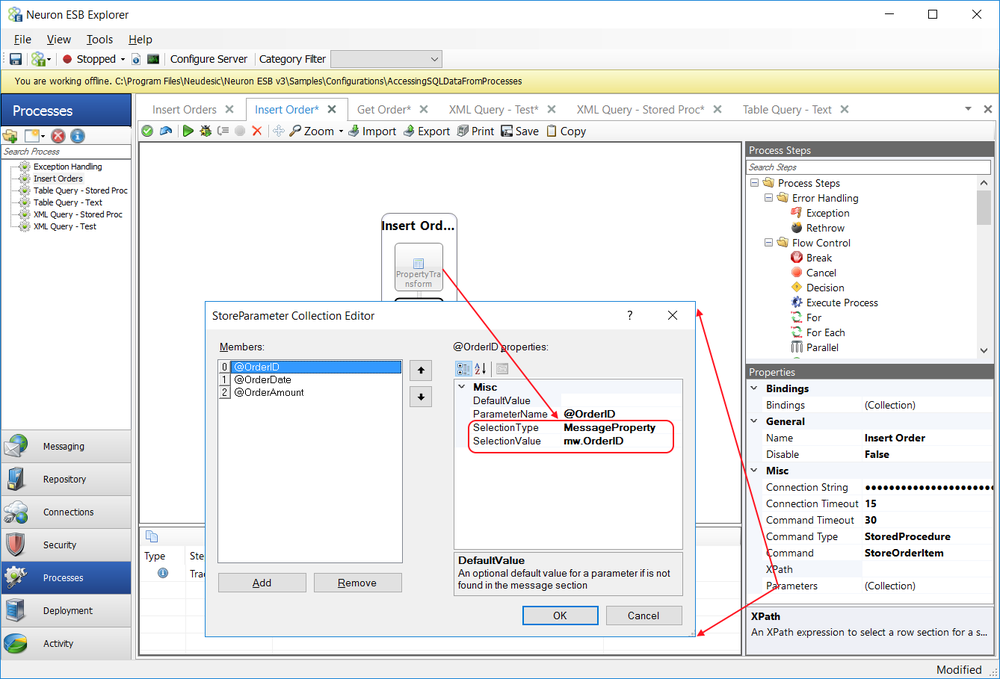The image size is (1000, 679).
Task: Select the @OrderAmount member in the list
Action: point(269,392)
